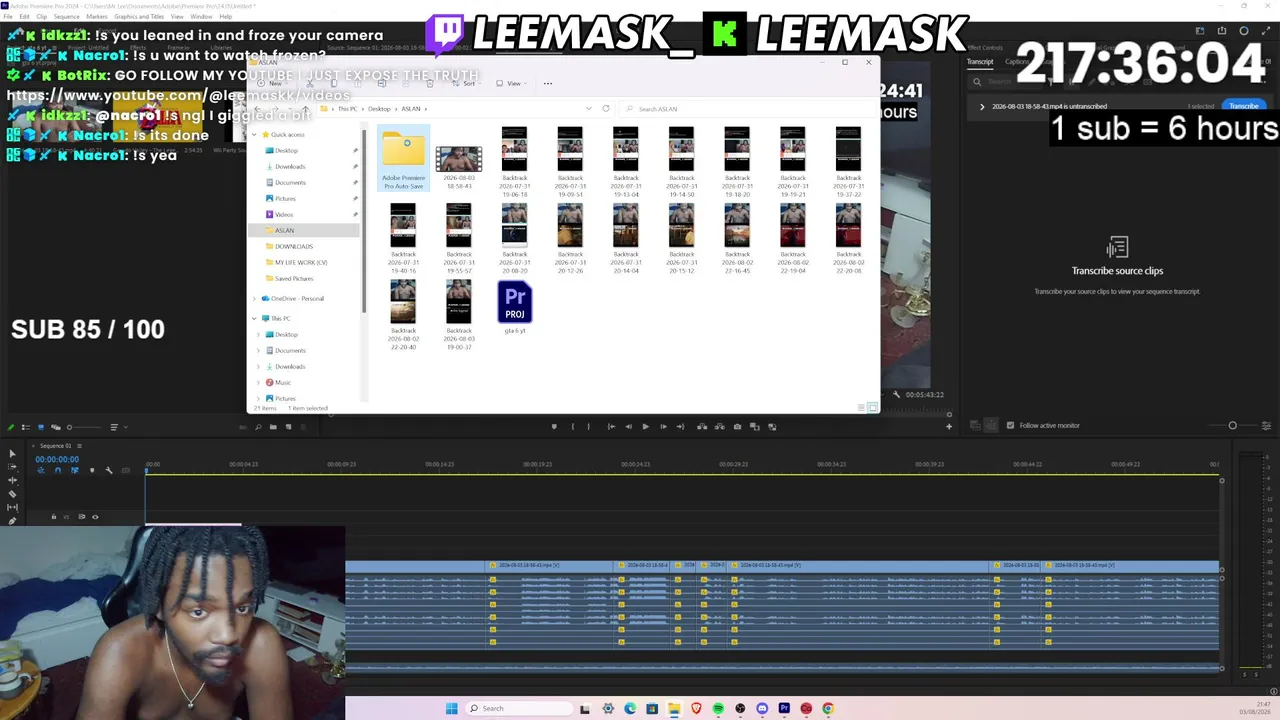Open Discord from the Windows taskbar
Viewport: 1280px width, 720px height.
pos(762,708)
